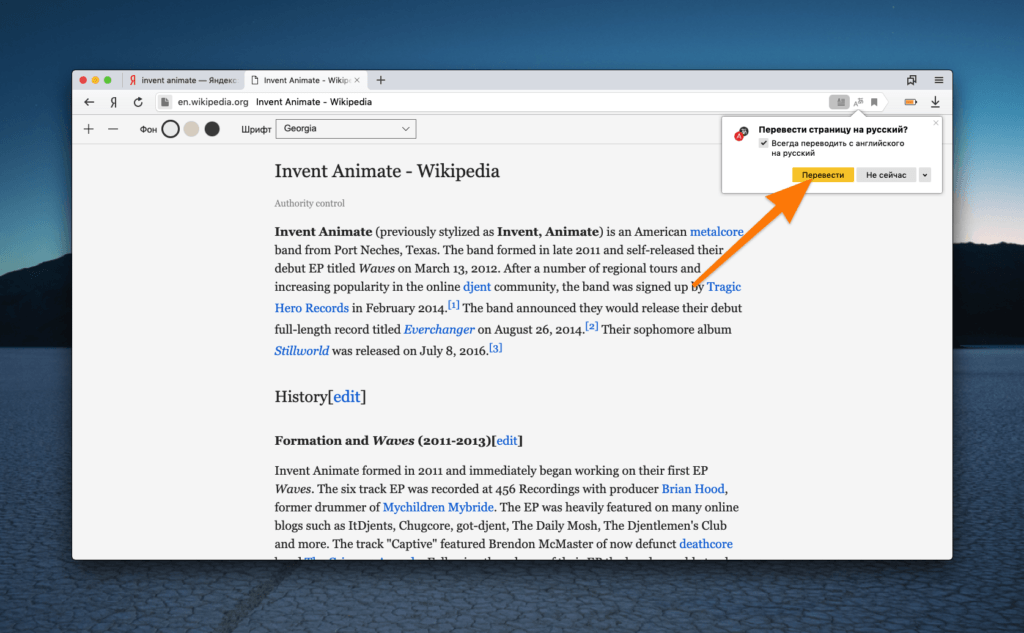Open Yandex home via the Я button
Image resolution: width=1024 pixels, height=633 pixels.
pyautogui.click(x=114, y=102)
